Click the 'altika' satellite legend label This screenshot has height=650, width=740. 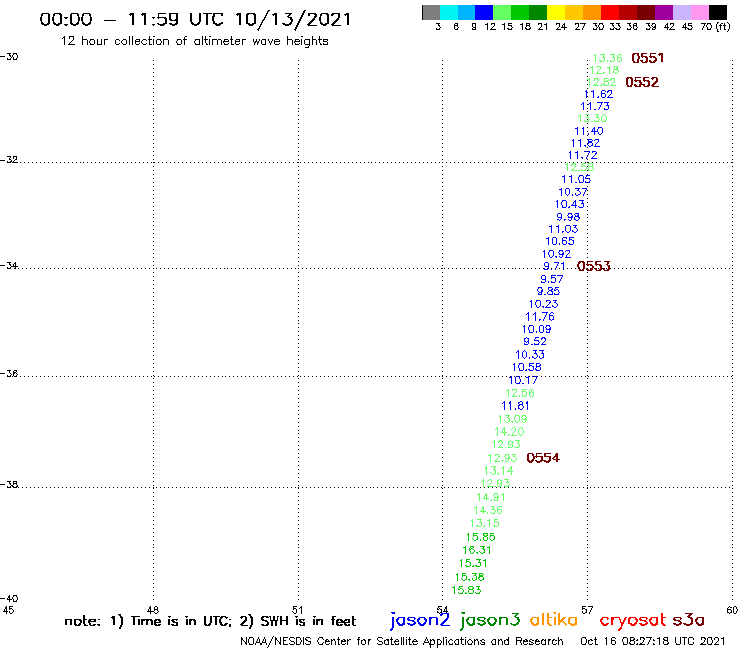pos(554,620)
